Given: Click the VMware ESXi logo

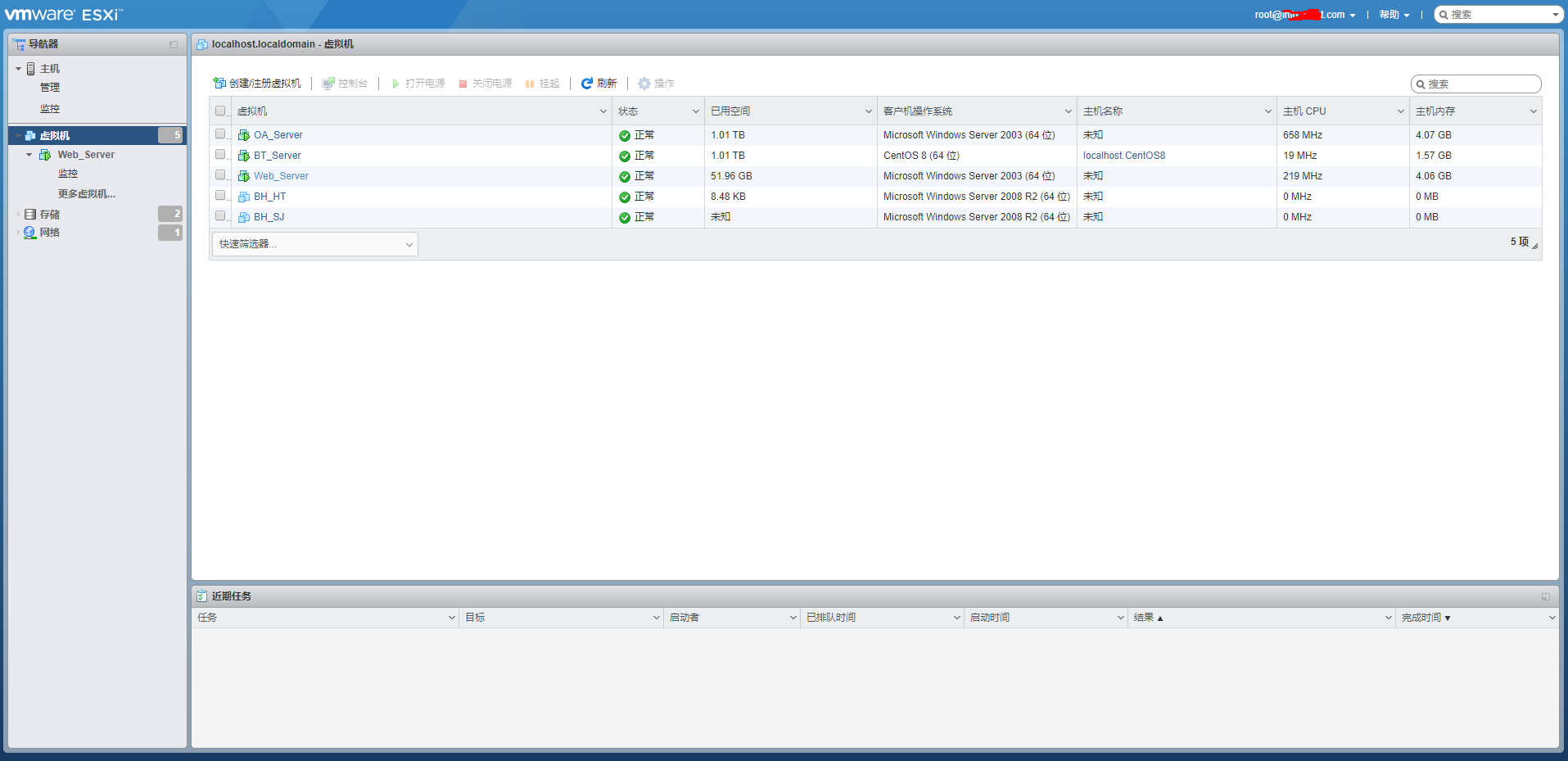Looking at the screenshot, I should pyautogui.click(x=64, y=14).
